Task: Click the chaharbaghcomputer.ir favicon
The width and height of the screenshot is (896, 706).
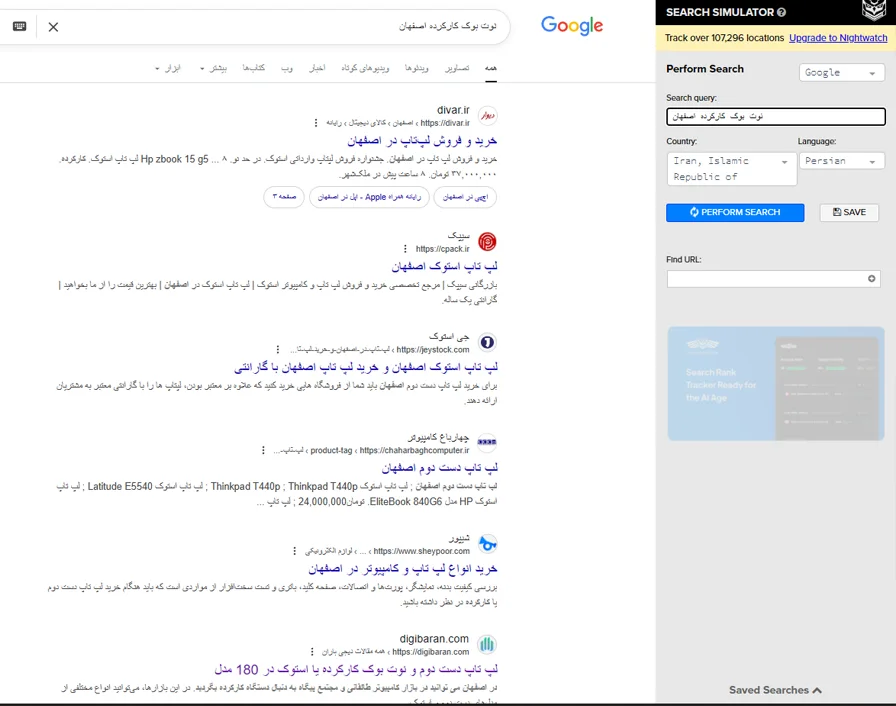Action: coord(487,442)
